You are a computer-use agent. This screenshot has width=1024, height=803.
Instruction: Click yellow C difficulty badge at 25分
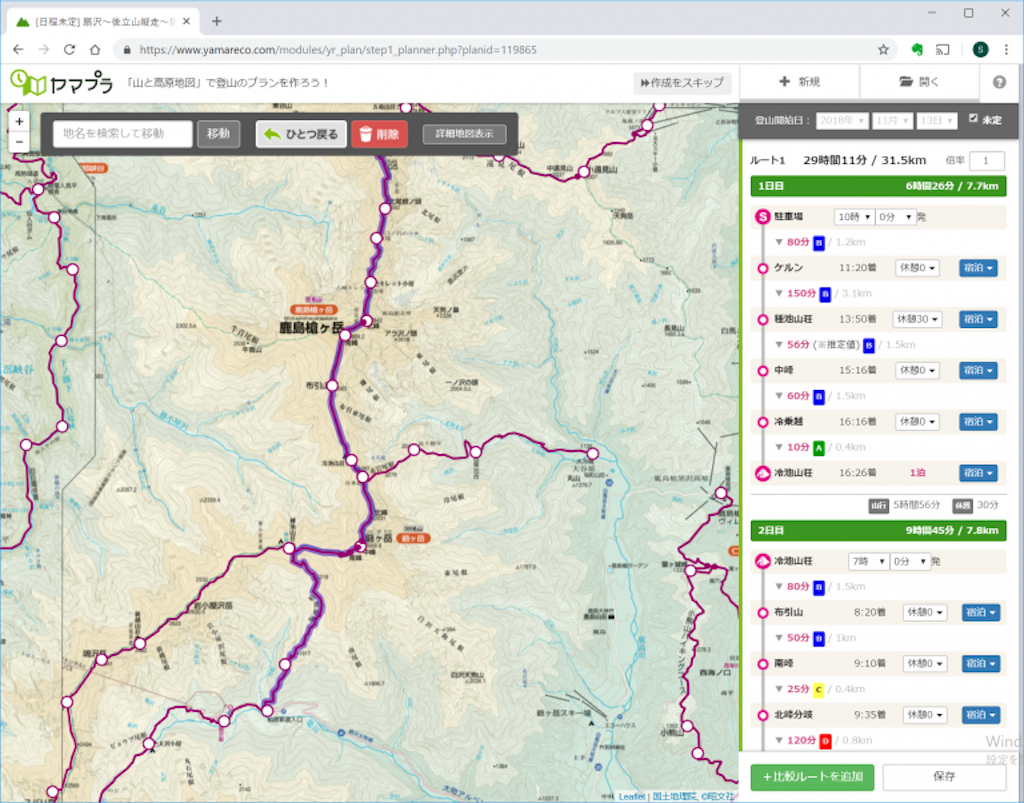coord(818,689)
